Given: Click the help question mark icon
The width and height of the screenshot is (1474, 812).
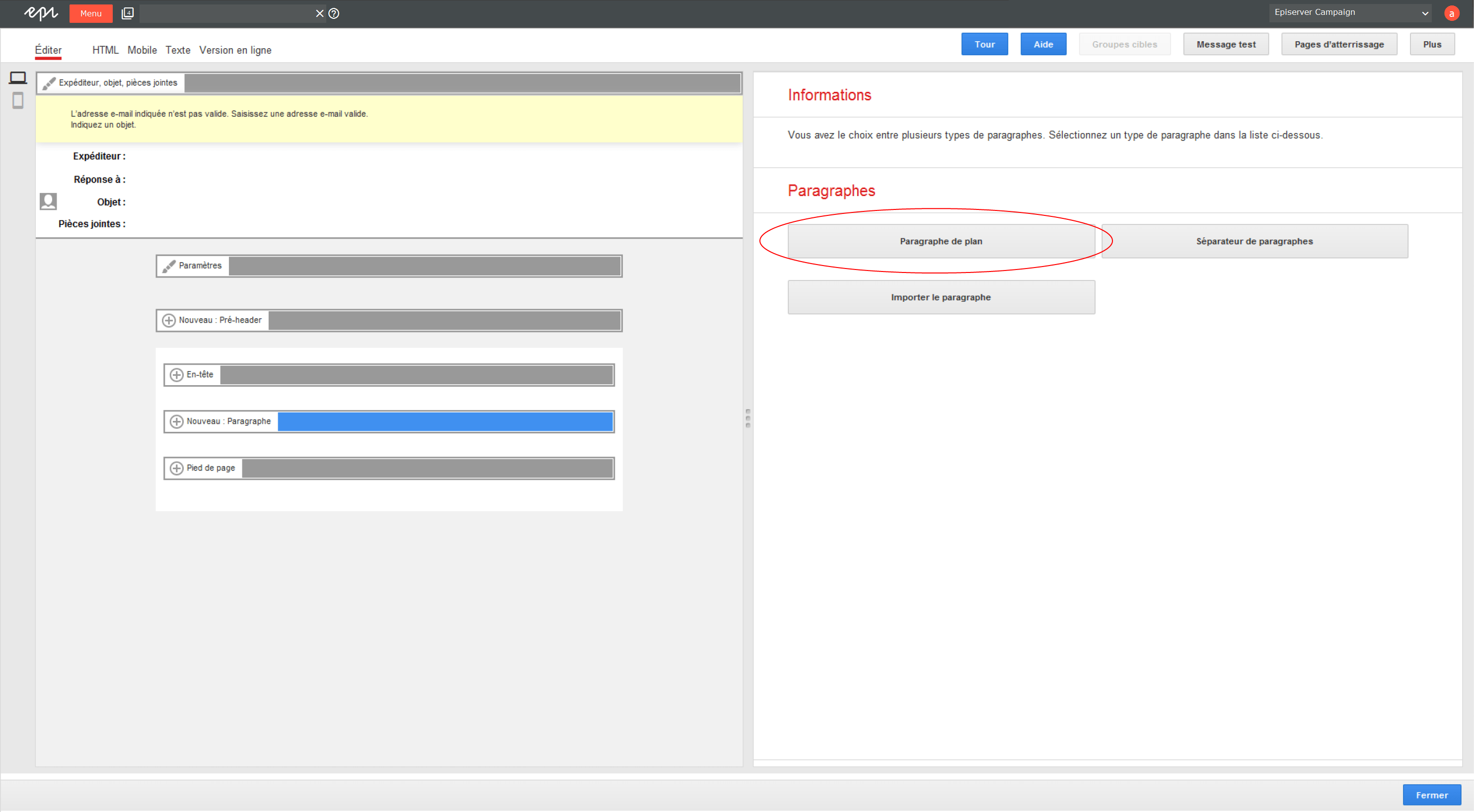Looking at the screenshot, I should [335, 13].
